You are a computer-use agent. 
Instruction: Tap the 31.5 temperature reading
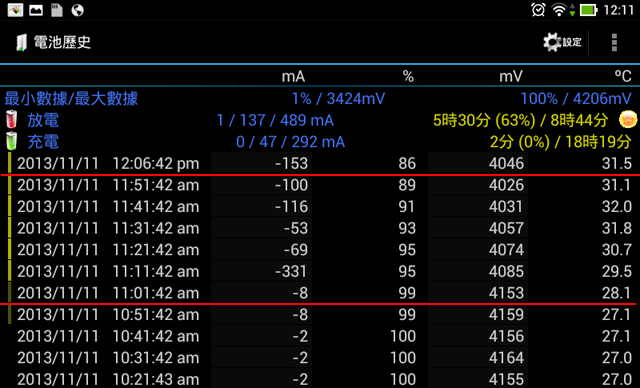[x=617, y=164]
